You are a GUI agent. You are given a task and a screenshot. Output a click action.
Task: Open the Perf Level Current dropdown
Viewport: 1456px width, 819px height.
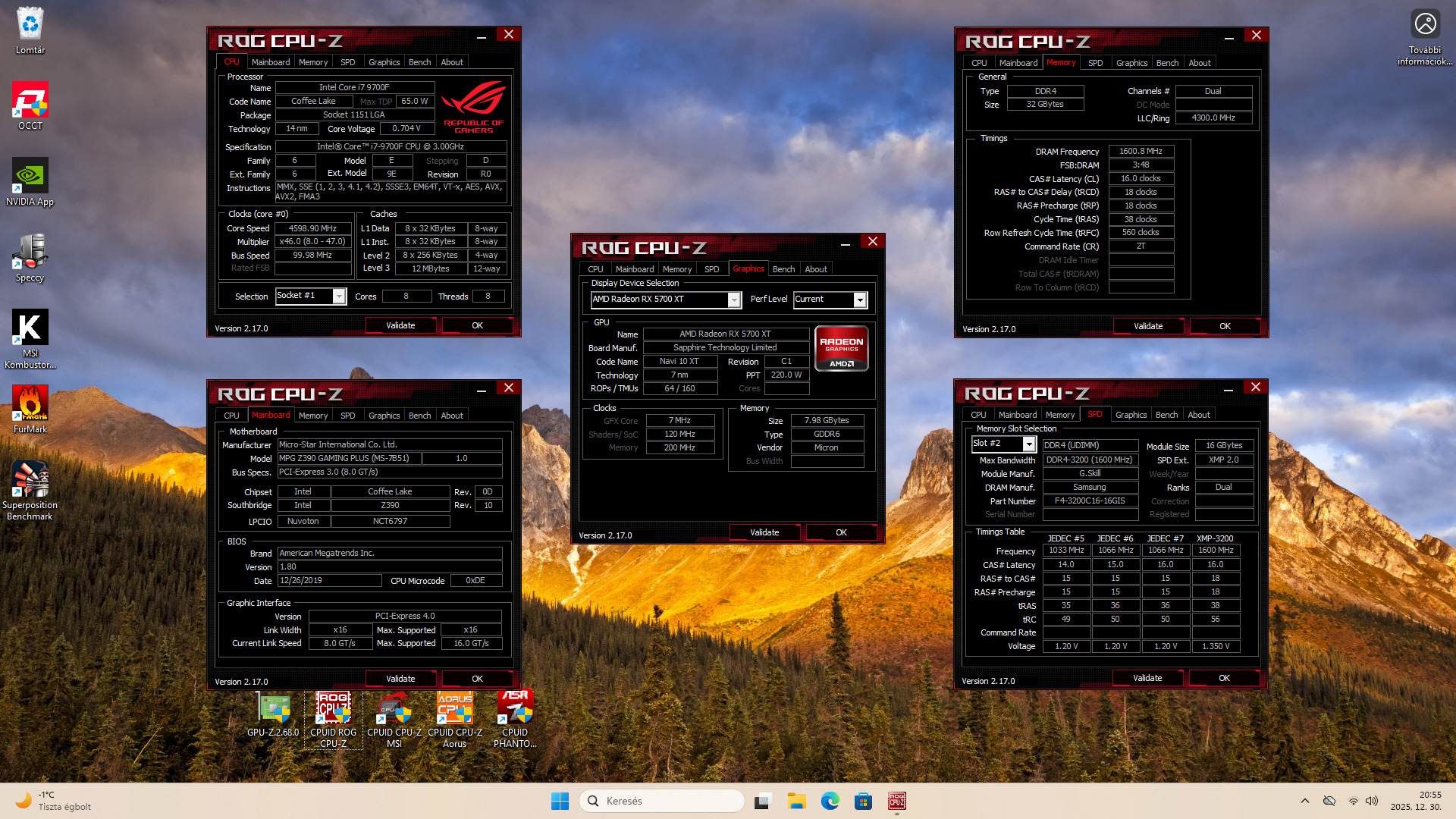click(859, 300)
